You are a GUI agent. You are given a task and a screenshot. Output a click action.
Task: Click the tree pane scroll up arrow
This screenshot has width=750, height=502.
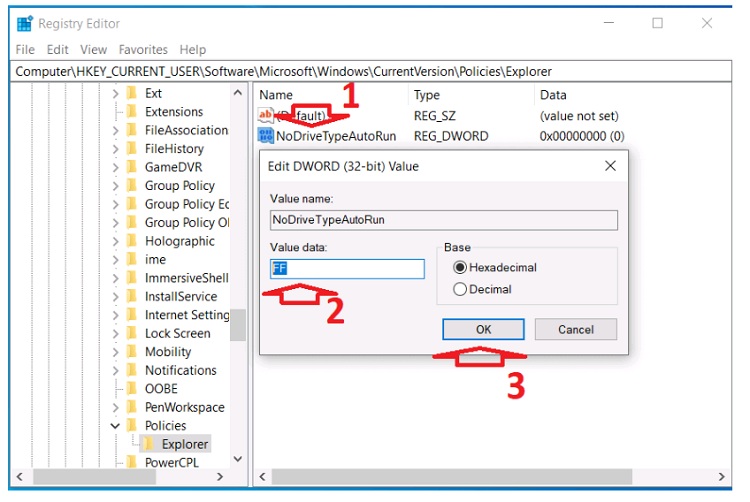pos(238,92)
